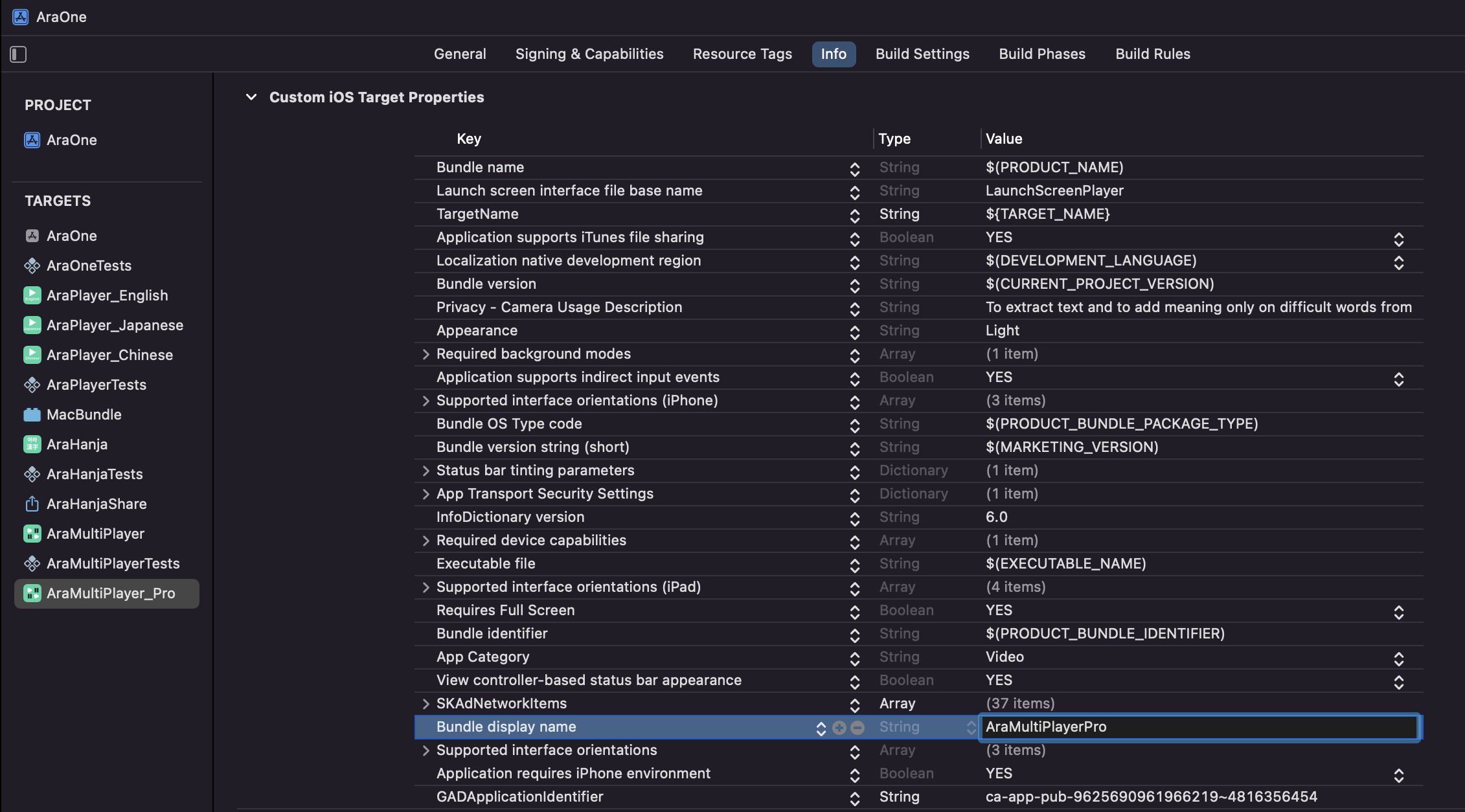Screen dimensions: 1465x812
Task: Collapse the Custom iOS Target Properties section
Action: pyautogui.click(x=251, y=97)
